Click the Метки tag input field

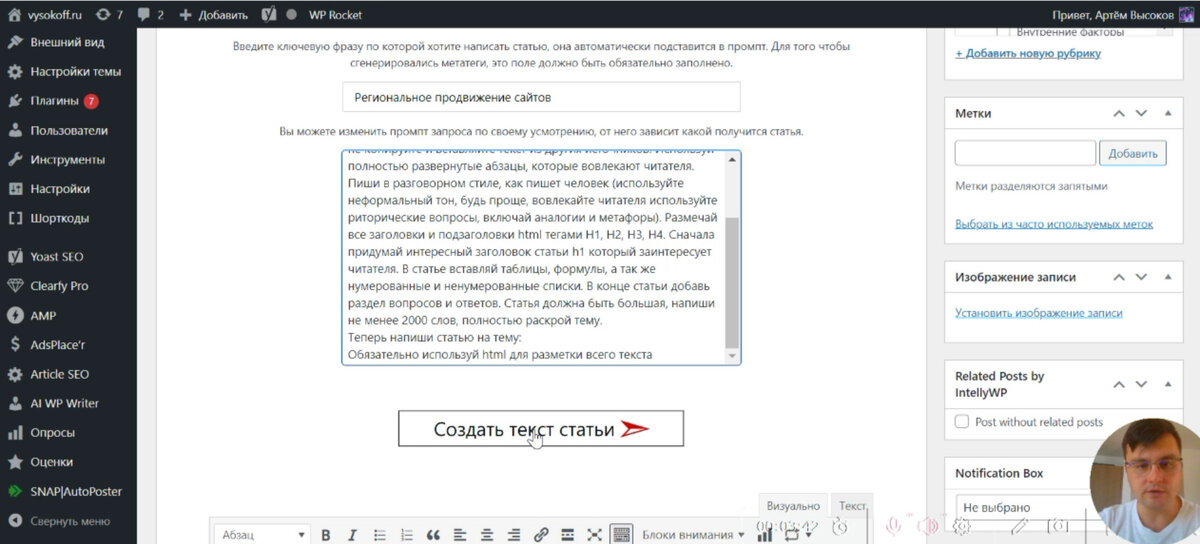[x=1025, y=153]
